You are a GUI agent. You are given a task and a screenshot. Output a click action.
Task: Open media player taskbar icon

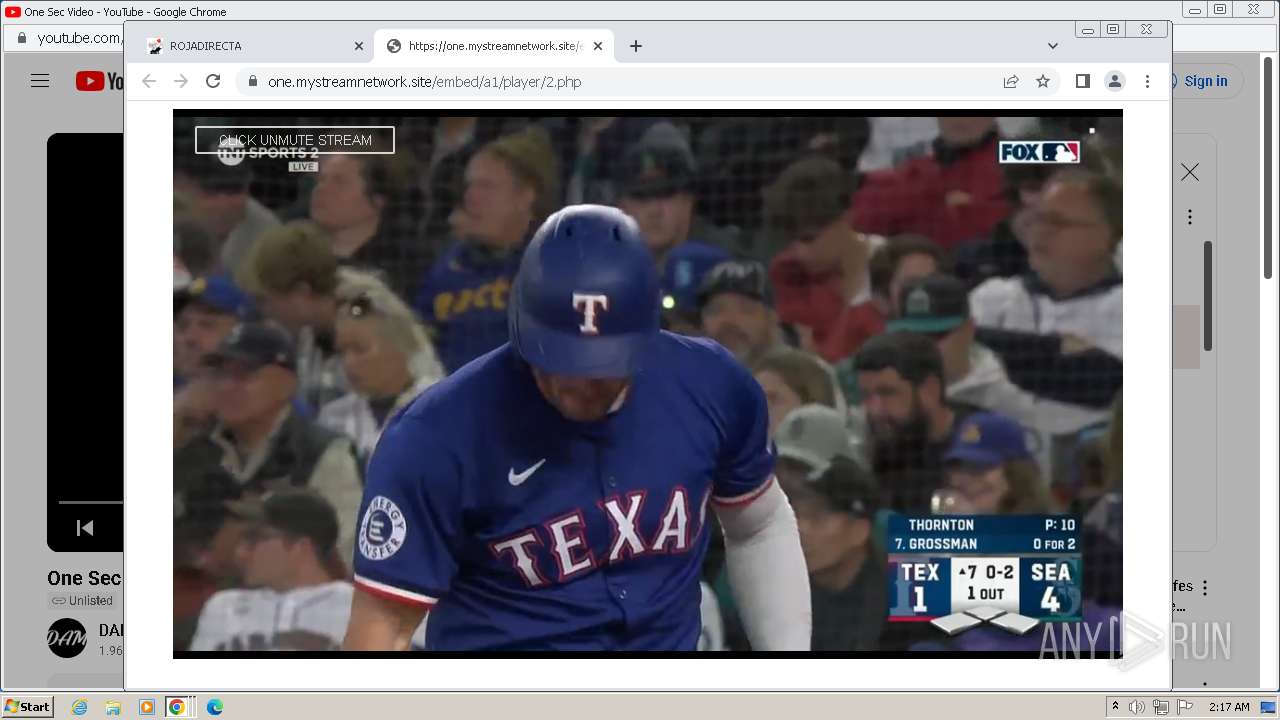[x=147, y=707]
